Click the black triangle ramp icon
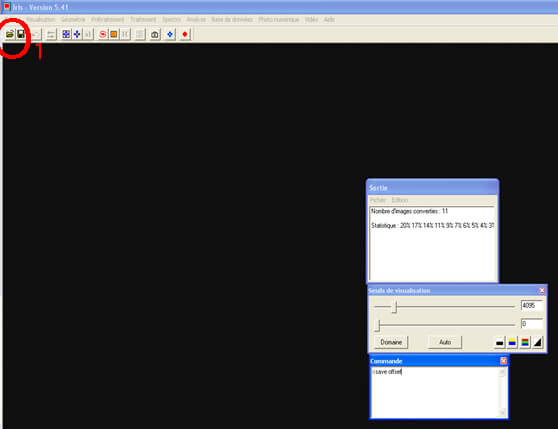 (538, 343)
